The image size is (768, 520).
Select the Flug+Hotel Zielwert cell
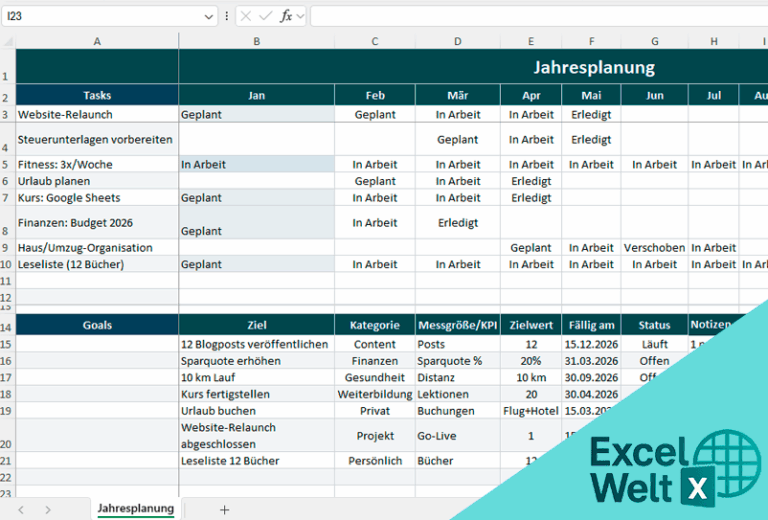[x=531, y=410]
